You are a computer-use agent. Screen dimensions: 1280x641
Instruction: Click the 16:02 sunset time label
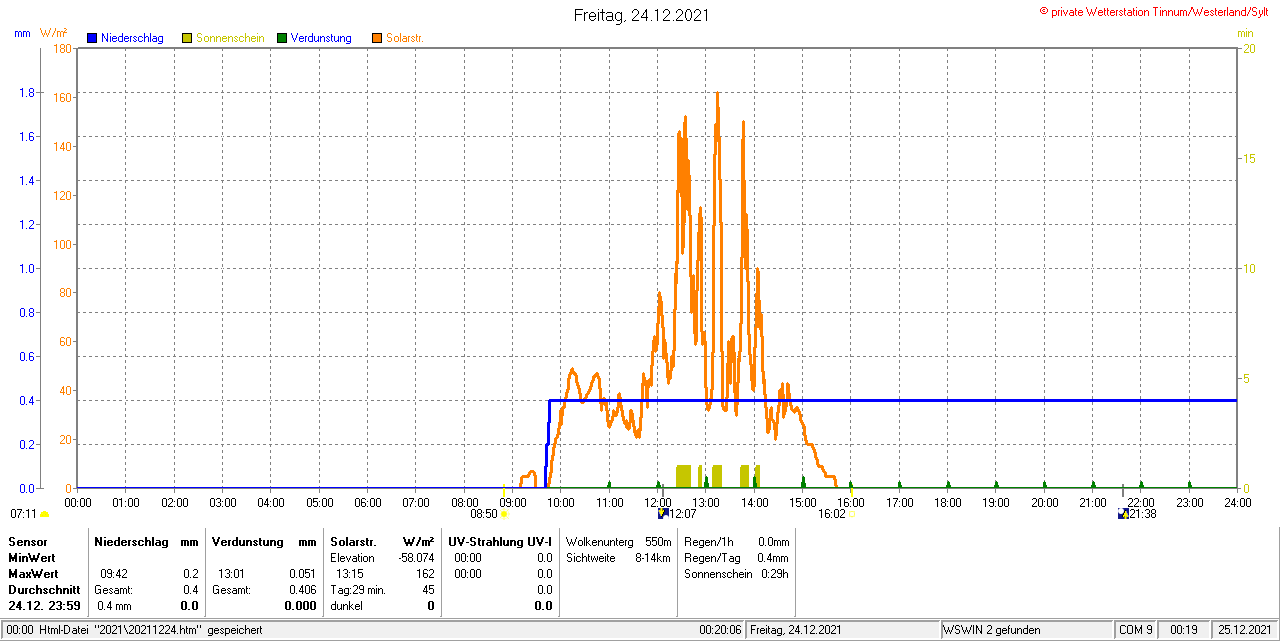832,514
